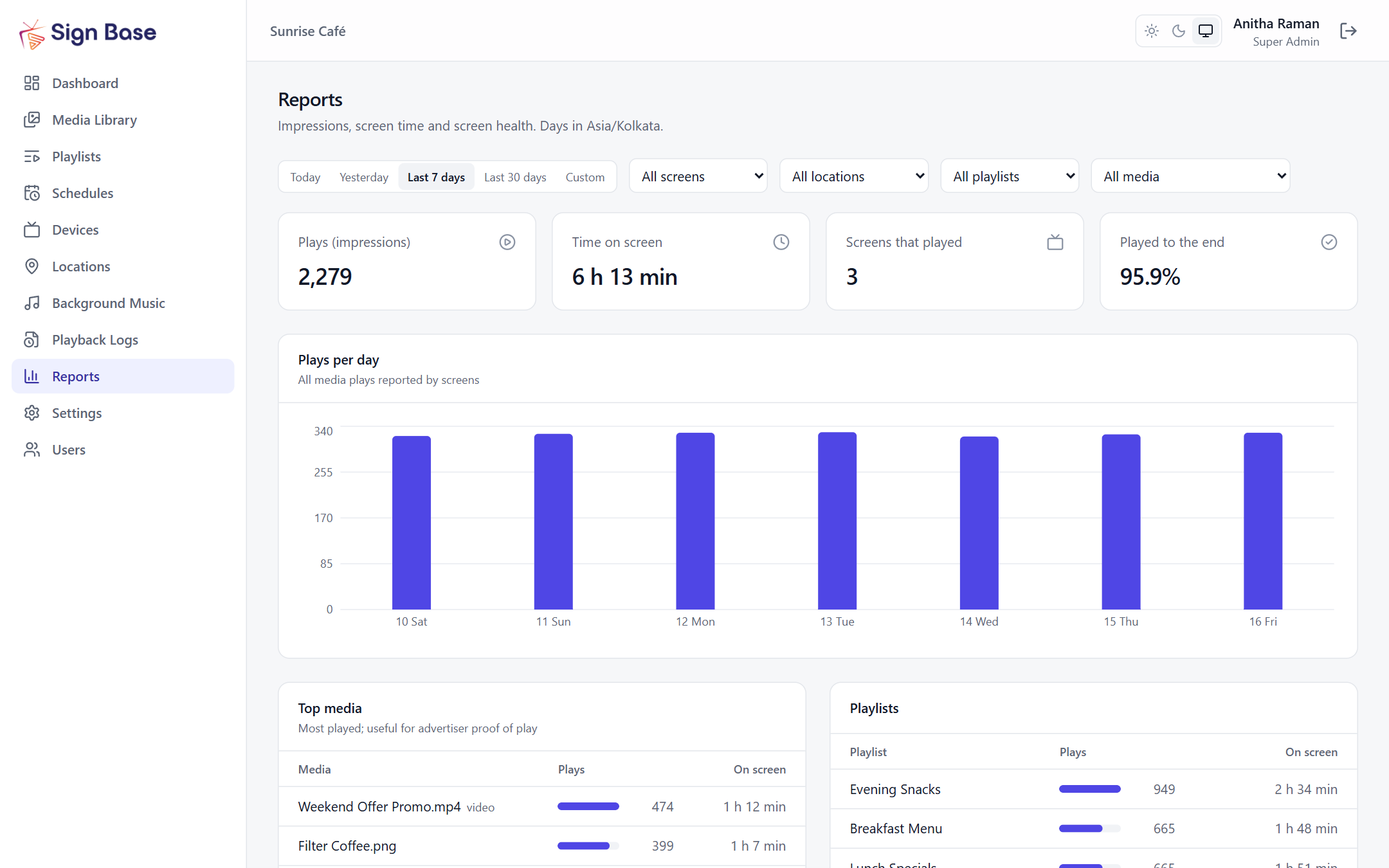1389x868 pixels.
Task: Expand the All media dropdown
Action: 1191,176
